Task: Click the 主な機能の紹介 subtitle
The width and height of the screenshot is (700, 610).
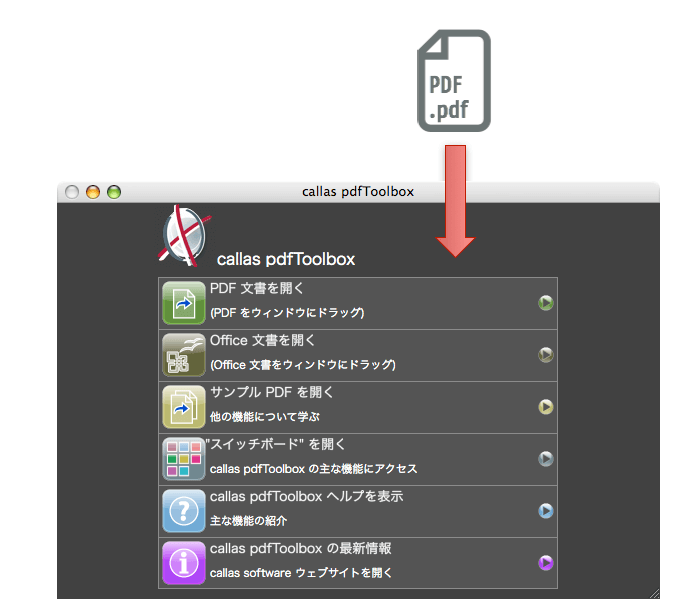Action: pyautogui.click(x=248, y=521)
